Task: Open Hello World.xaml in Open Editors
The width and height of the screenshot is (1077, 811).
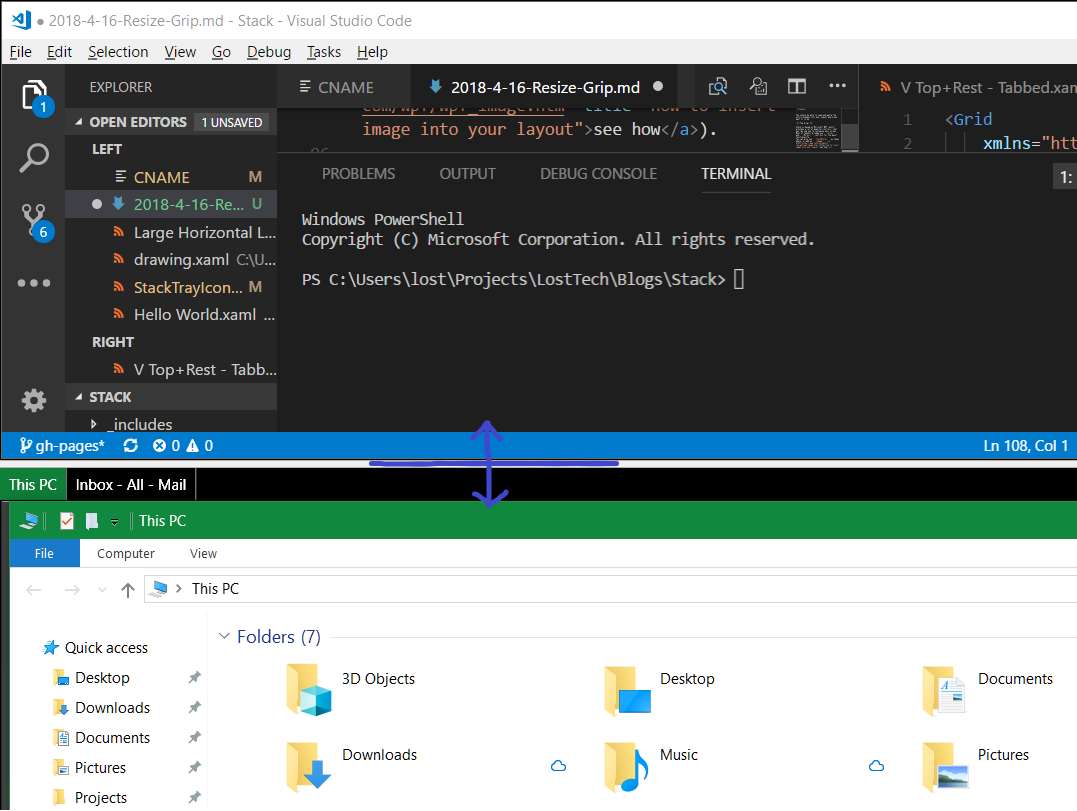Action: point(171,315)
